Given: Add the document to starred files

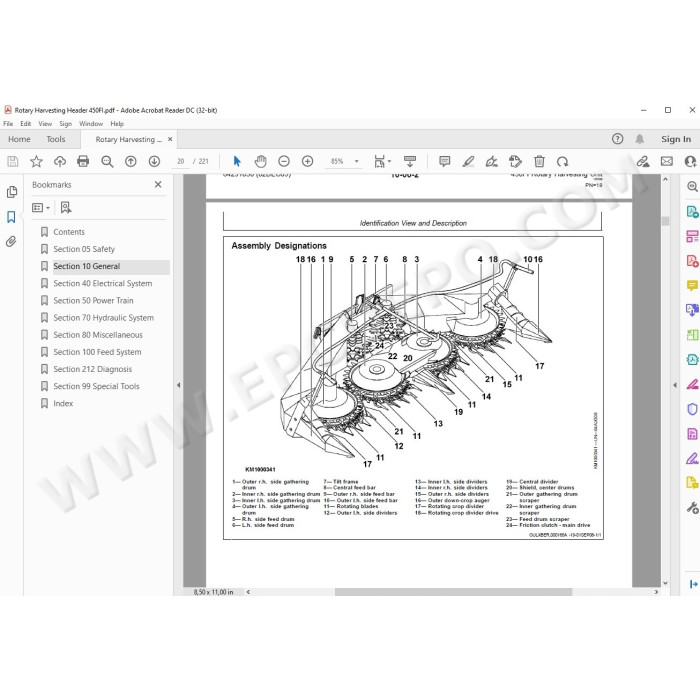Looking at the screenshot, I should pos(36,161).
